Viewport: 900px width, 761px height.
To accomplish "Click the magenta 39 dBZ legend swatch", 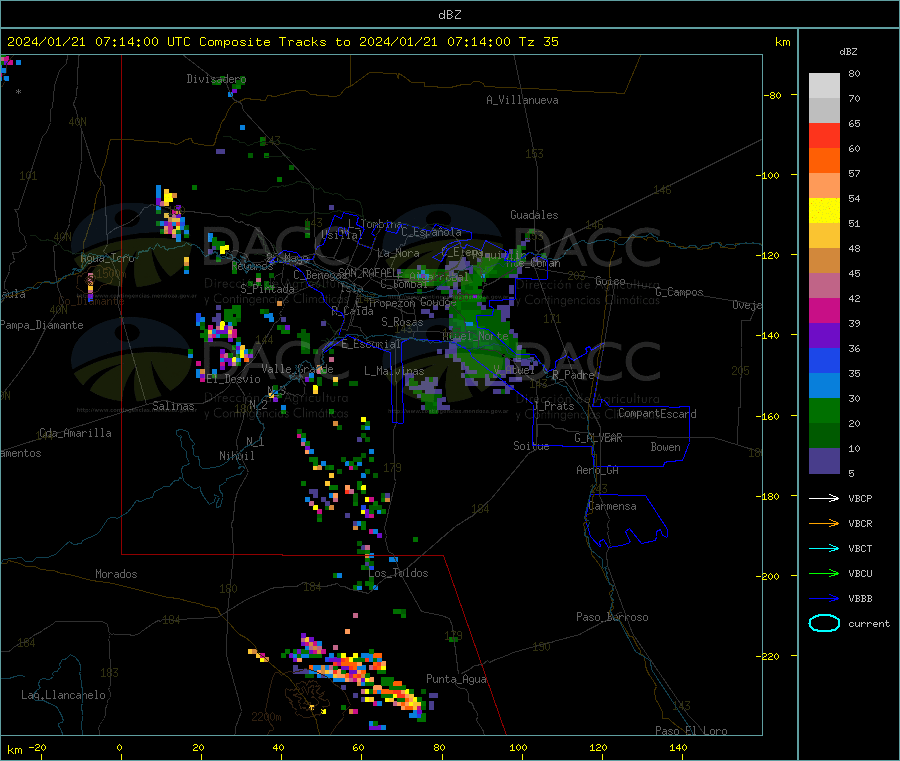I will click(824, 310).
